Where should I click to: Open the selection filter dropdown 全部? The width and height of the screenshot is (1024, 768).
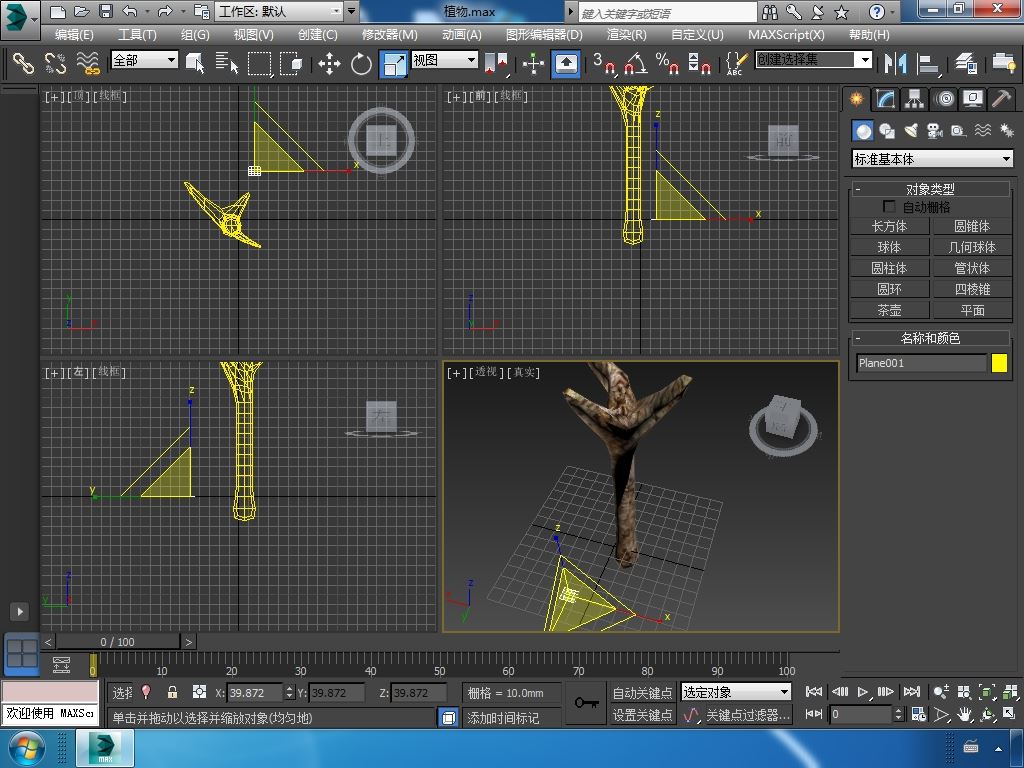[144, 60]
